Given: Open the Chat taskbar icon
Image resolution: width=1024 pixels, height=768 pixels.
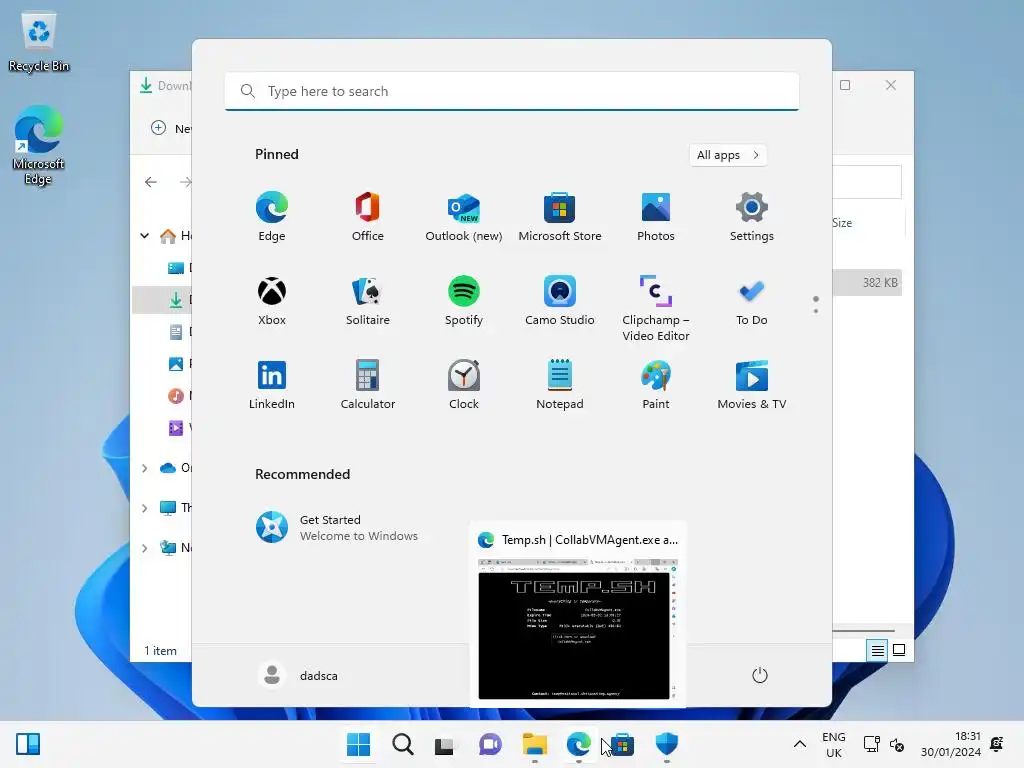Looking at the screenshot, I should [490, 744].
